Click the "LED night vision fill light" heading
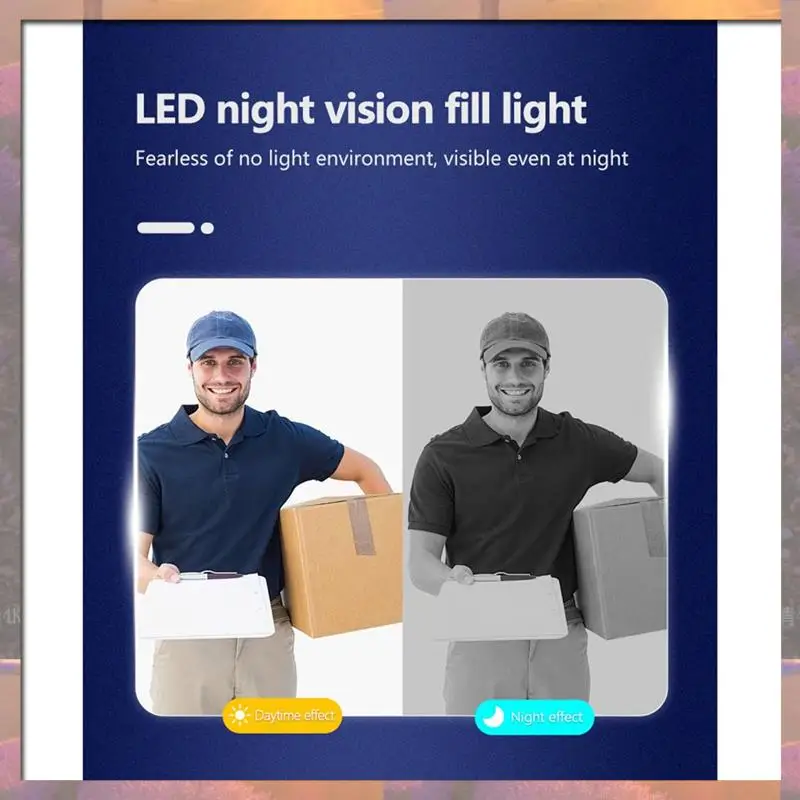 [361, 111]
